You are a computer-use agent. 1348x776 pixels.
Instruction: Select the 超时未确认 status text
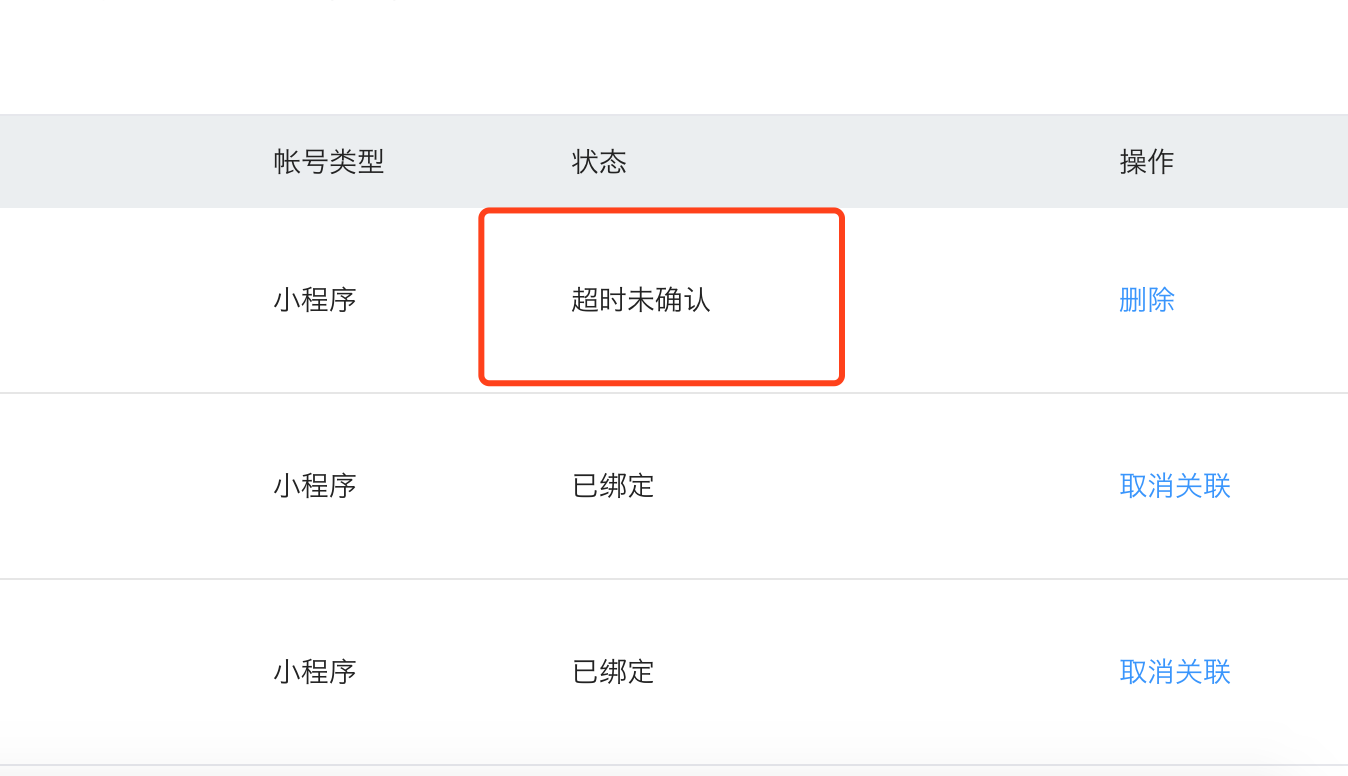pyautogui.click(x=641, y=300)
